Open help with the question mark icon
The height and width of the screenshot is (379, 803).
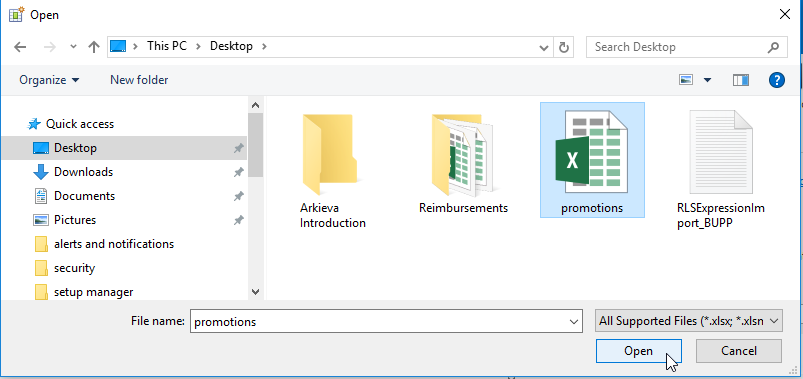(777, 80)
